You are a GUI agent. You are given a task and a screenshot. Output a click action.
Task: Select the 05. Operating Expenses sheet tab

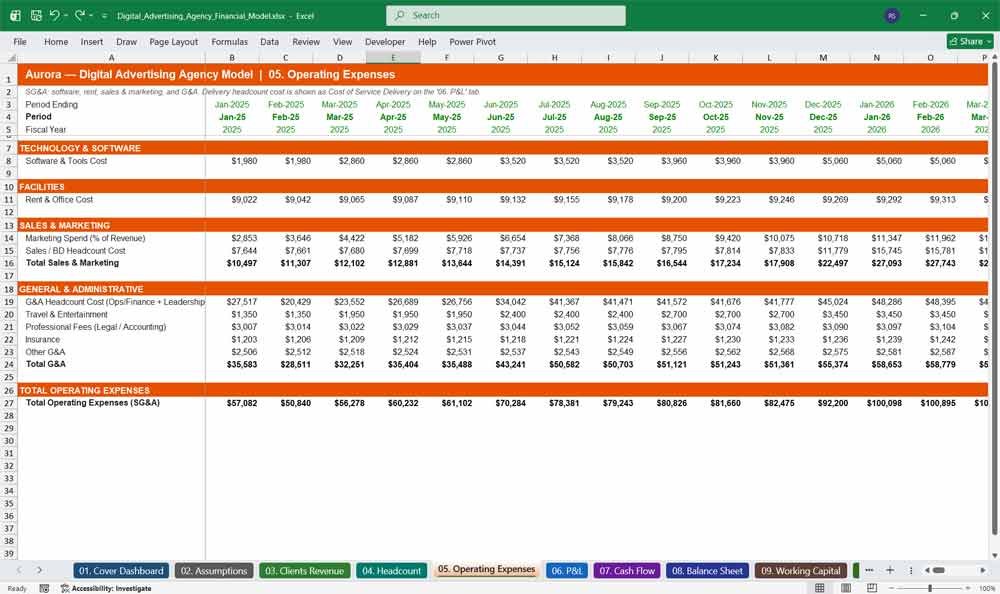(487, 569)
